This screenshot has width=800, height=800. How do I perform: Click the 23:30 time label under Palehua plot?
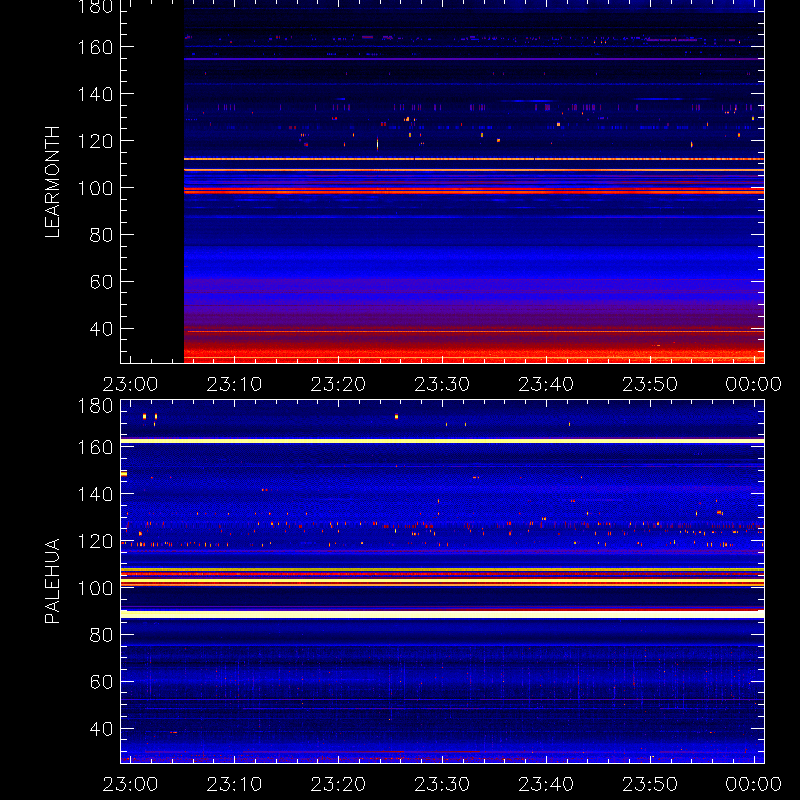tap(442, 784)
